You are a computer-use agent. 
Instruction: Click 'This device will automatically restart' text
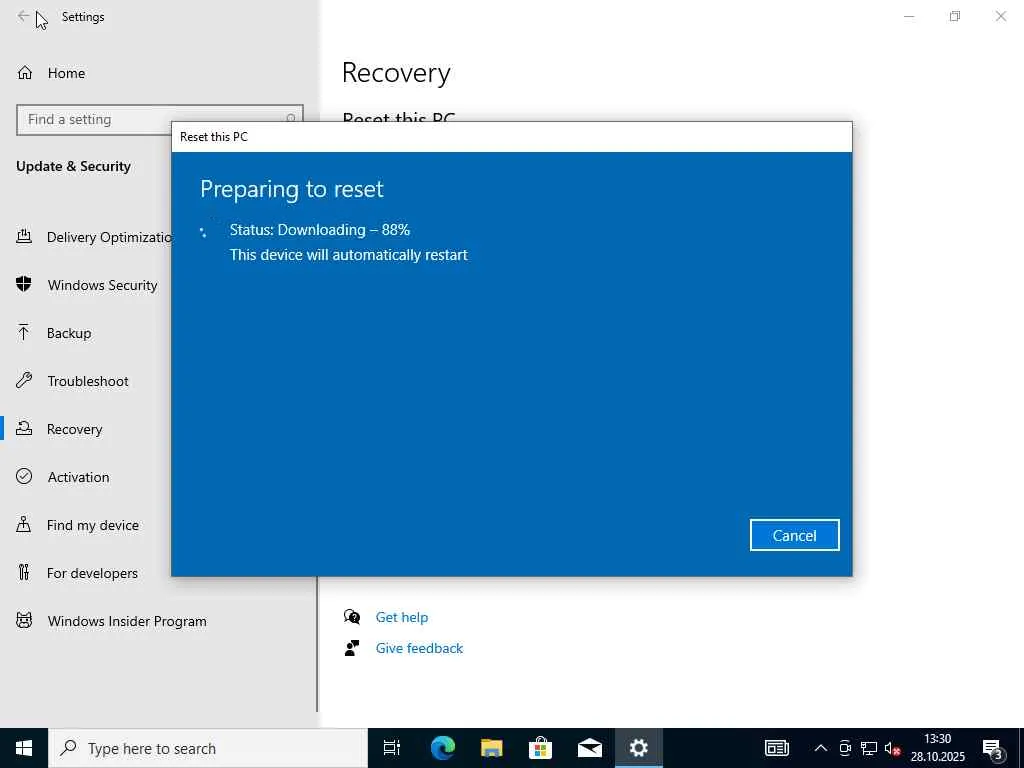click(349, 255)
